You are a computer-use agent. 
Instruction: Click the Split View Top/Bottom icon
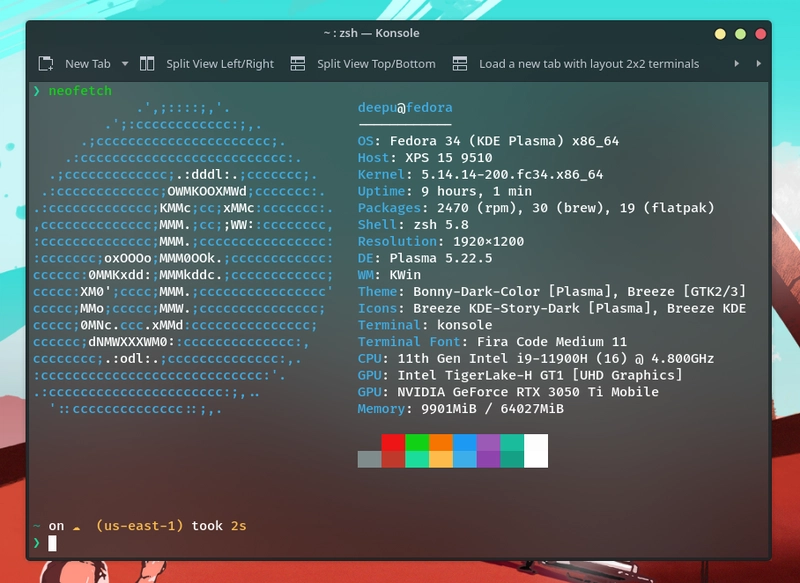(x=298, y=64)
